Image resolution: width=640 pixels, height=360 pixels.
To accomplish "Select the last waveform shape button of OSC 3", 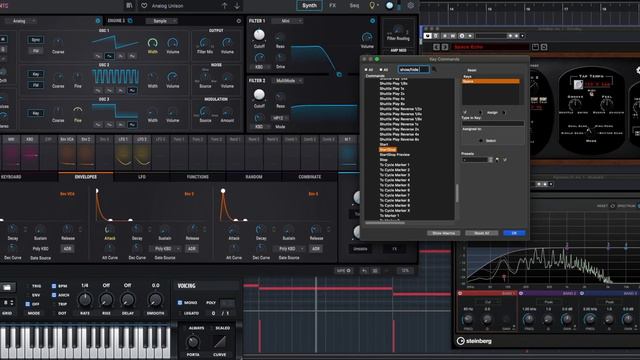I will coord(132,124).
